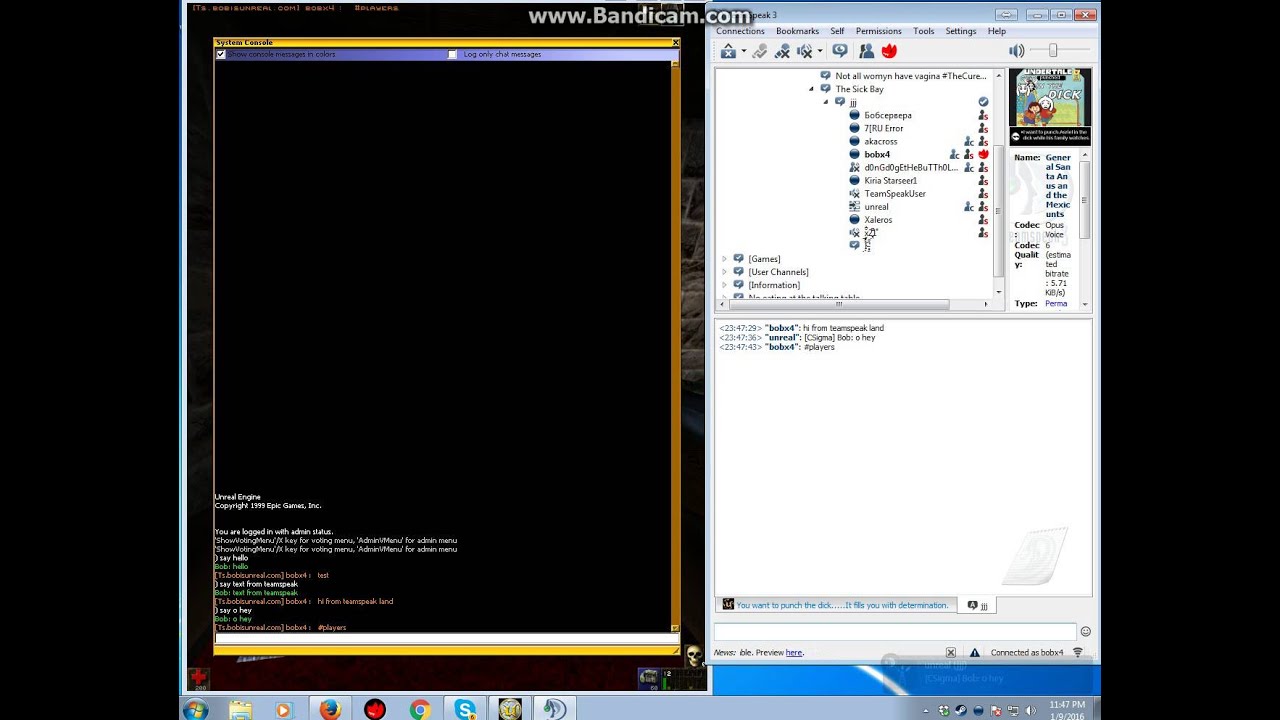This screenshot has height=720, width=1280.
Task: Click the TeamSpeak taskbar icon
Action: click(554, 709)
